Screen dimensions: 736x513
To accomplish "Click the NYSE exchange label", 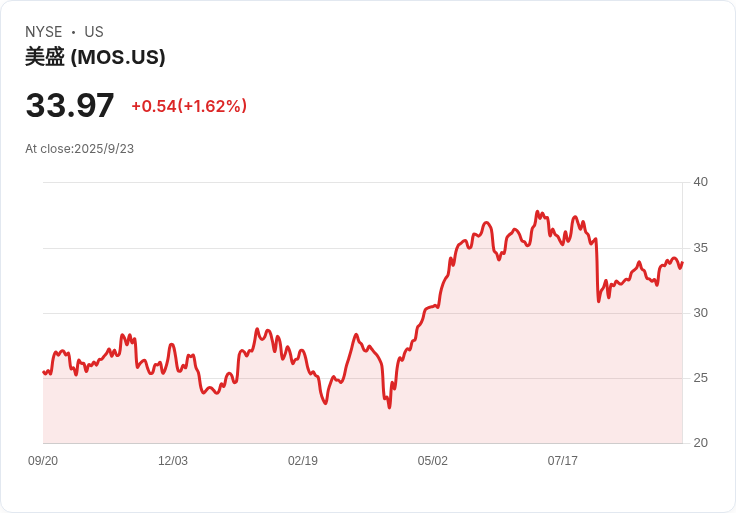I will pos(44,32).
